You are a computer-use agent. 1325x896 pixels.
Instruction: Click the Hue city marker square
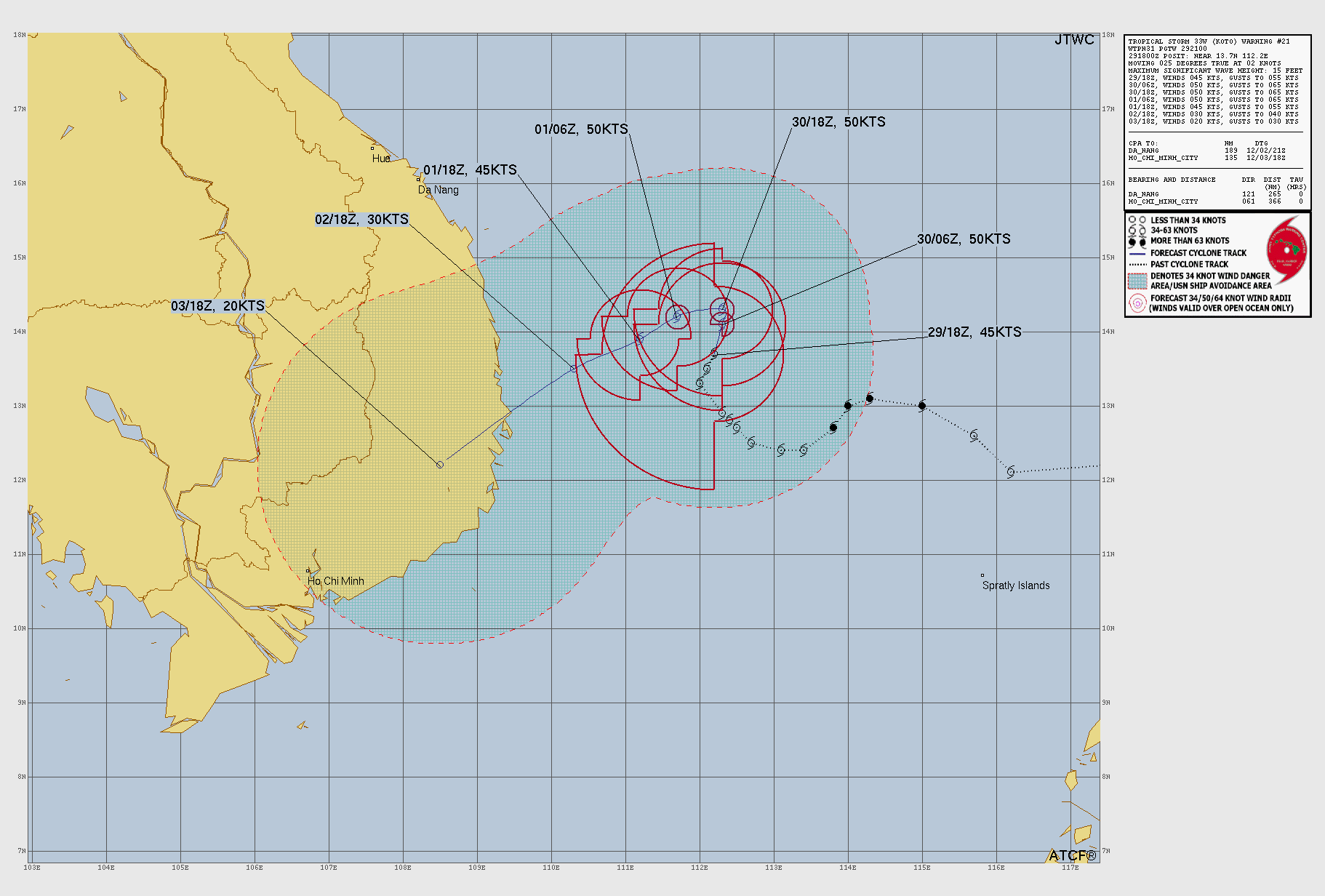372,148
